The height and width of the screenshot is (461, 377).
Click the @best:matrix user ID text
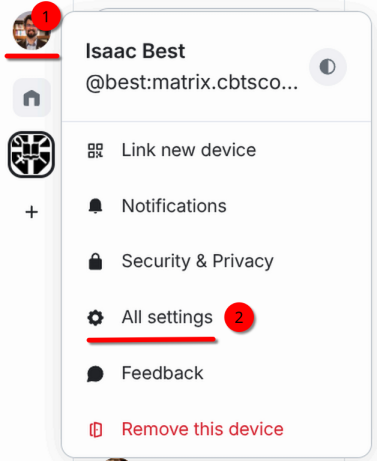tap(192, 82)
